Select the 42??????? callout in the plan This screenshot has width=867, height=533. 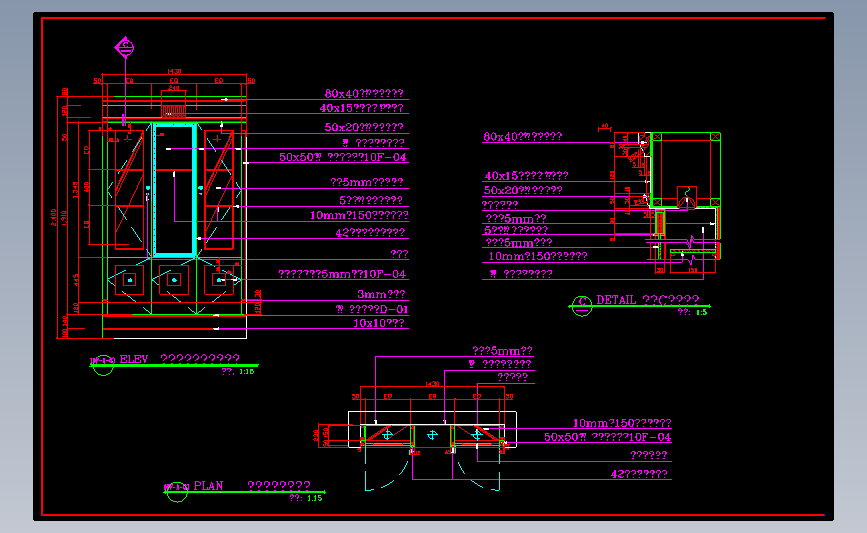(639, 474)
